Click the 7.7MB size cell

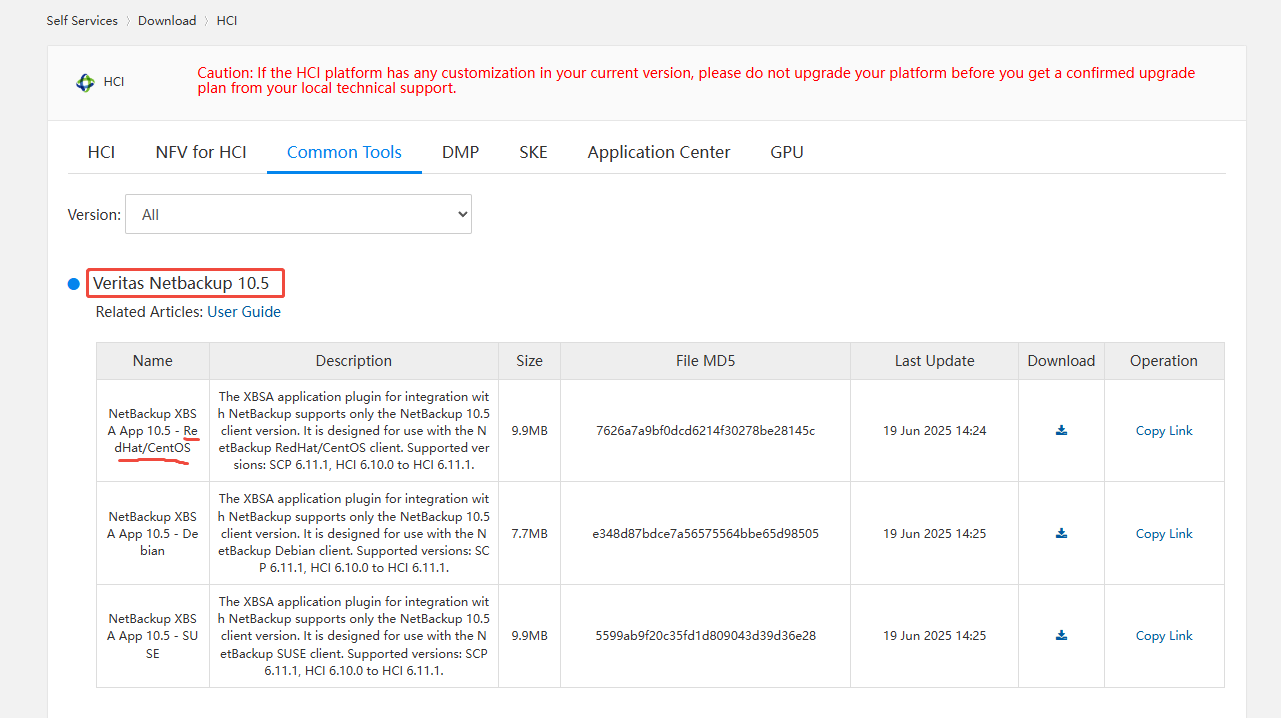pyautogui.click(x=530, y=534)
